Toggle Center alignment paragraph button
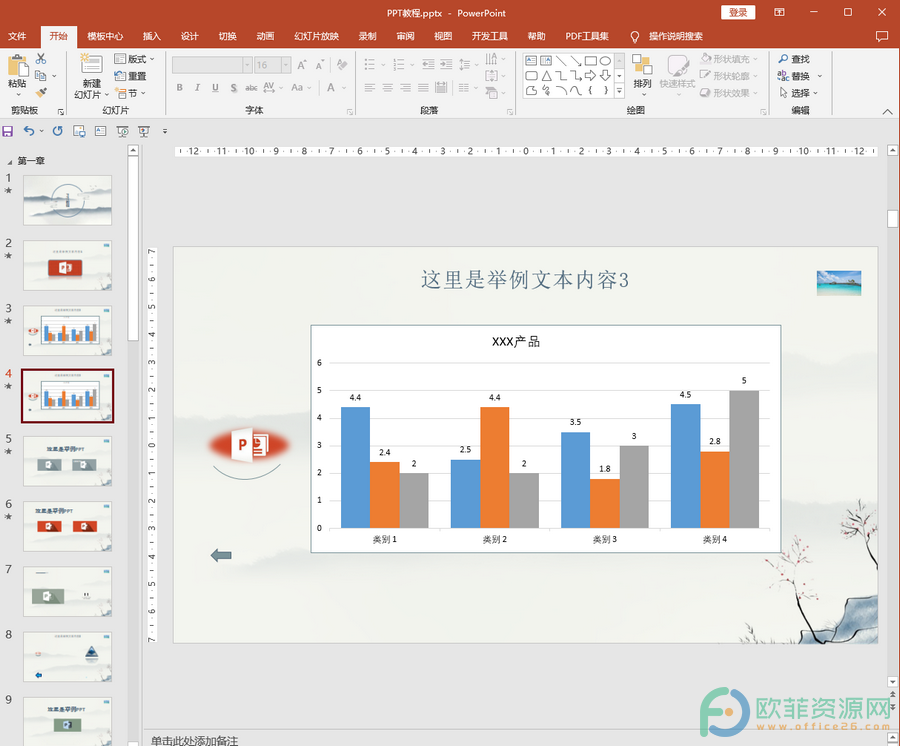Viewport: 900px width, 746px height. [387, 87]
